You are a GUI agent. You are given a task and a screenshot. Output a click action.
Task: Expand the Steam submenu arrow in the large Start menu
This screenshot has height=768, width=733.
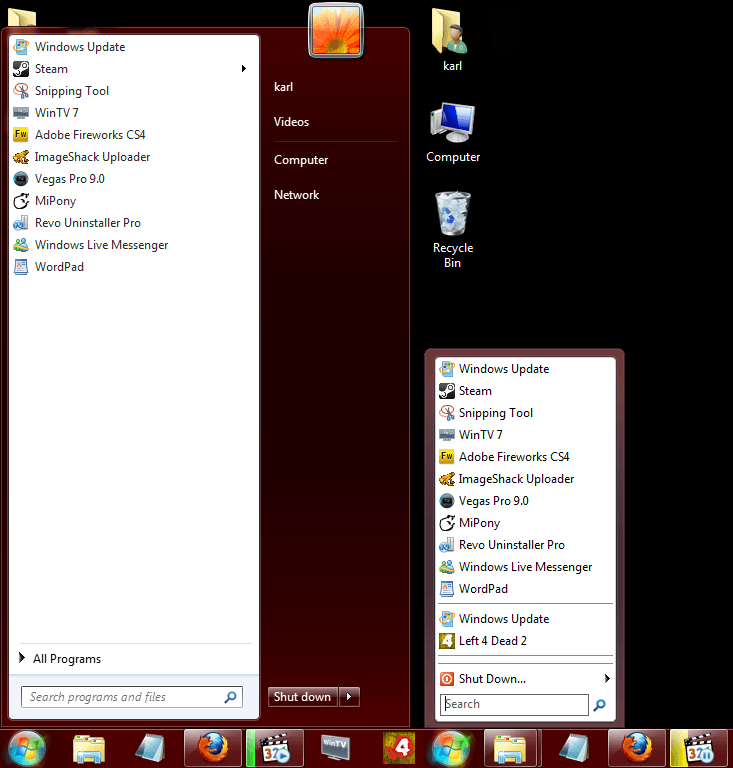[244, 69]
